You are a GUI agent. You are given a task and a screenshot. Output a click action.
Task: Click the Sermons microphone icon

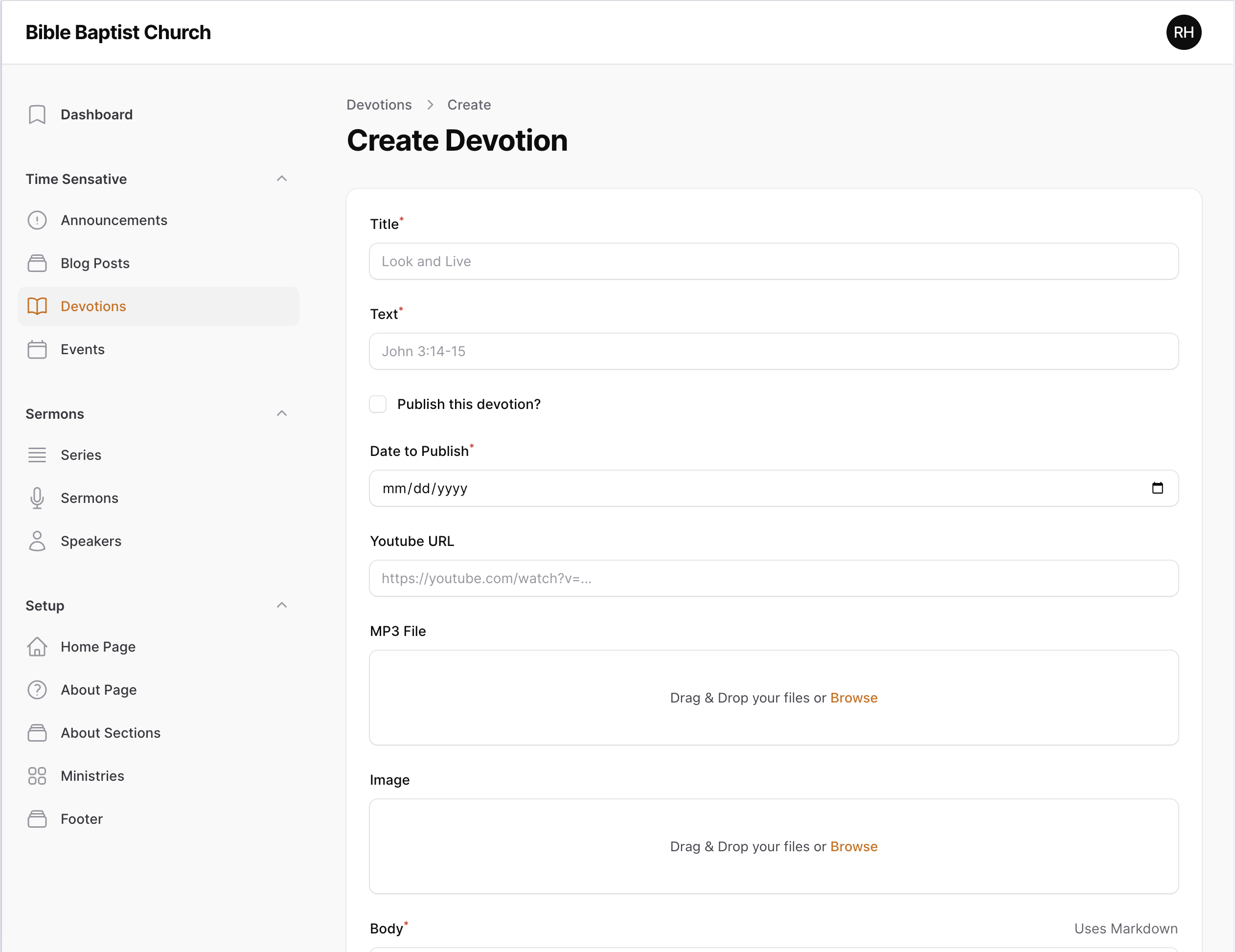point(37,498)
